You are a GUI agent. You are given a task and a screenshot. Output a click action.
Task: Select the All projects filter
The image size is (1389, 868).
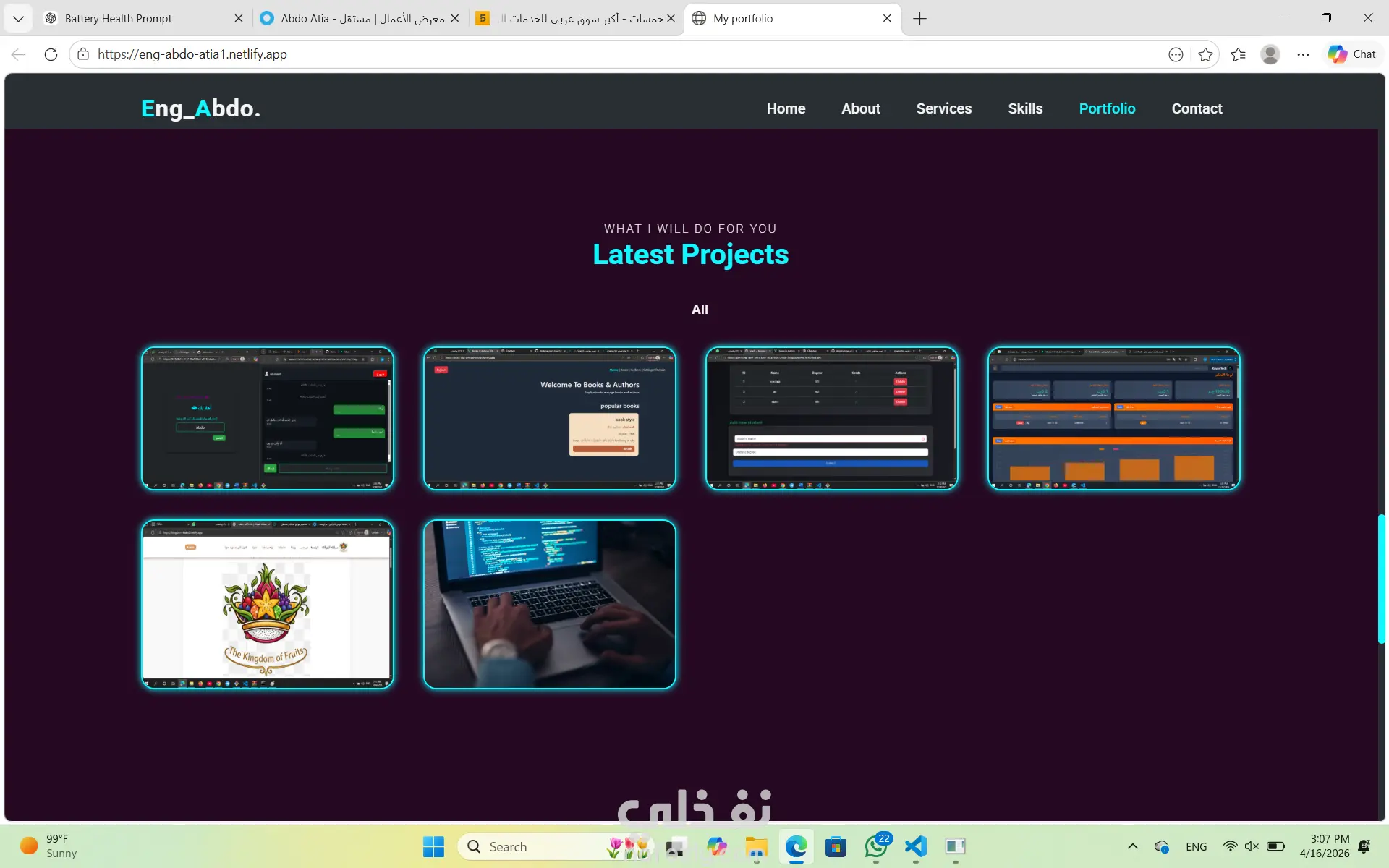tap(700, 310)
